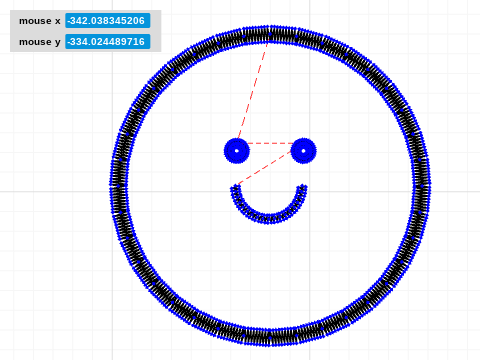The height and width of the screenshot is (360, 480).
Task: Click red dashed line from right eye to smile
Action: coord(264,168)
